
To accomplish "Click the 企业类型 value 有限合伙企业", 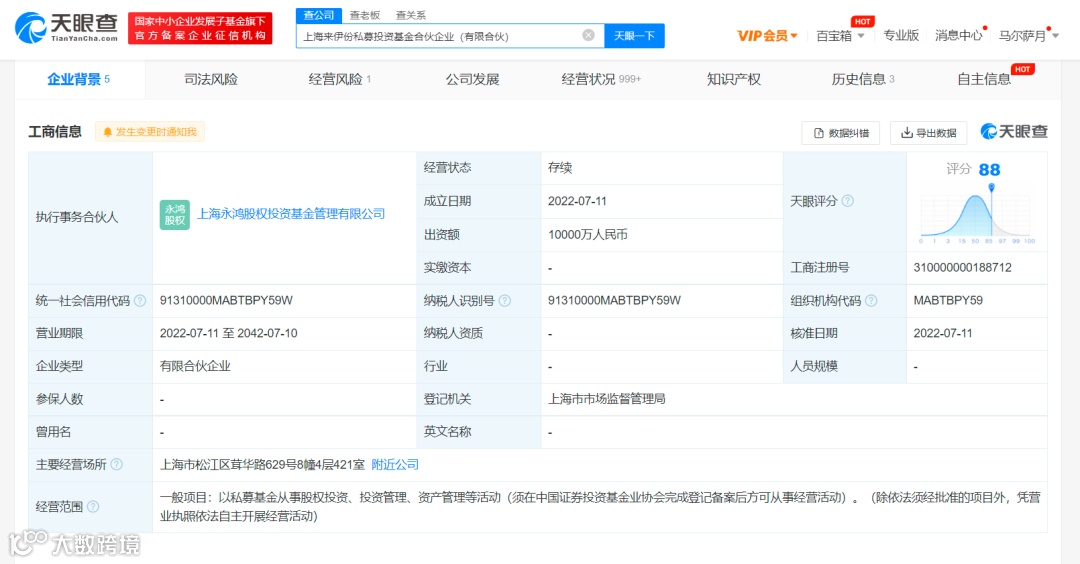I will coord(195,366).
